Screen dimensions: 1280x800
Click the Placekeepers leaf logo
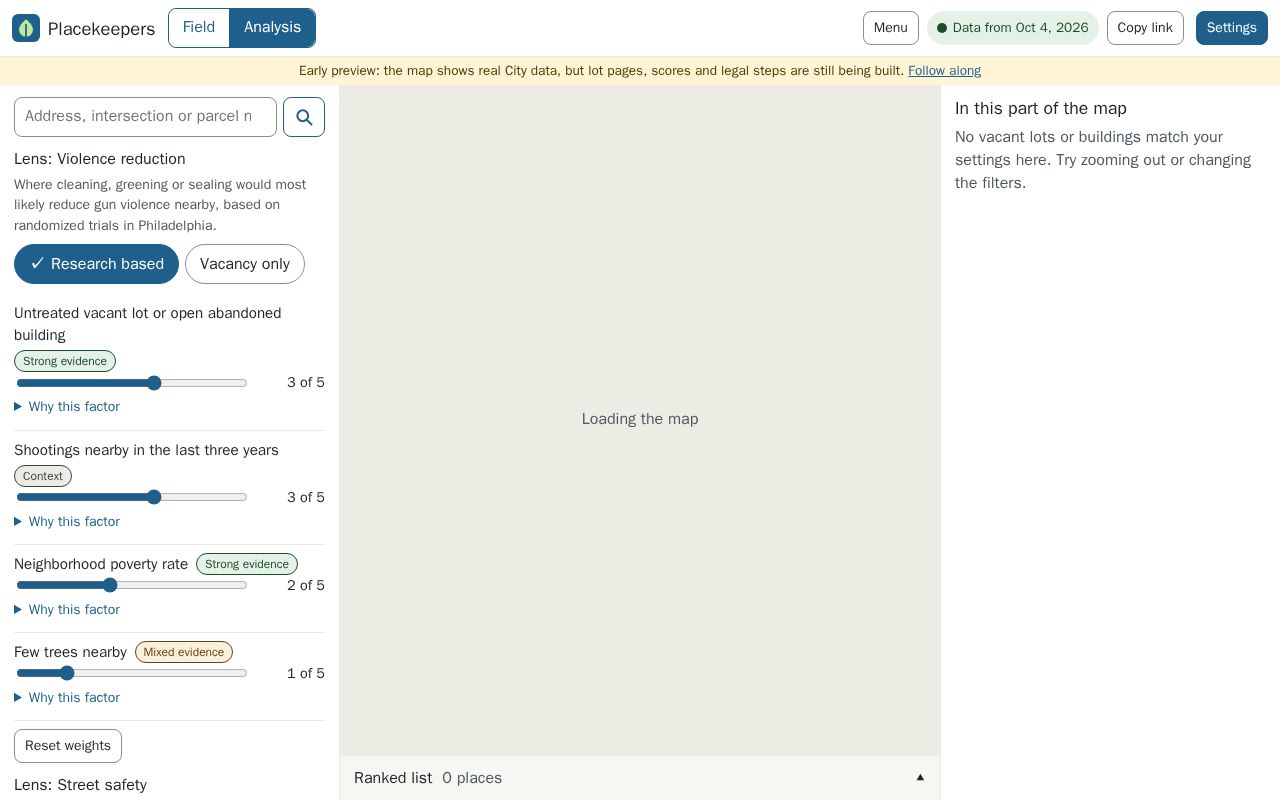coord(26,28)
